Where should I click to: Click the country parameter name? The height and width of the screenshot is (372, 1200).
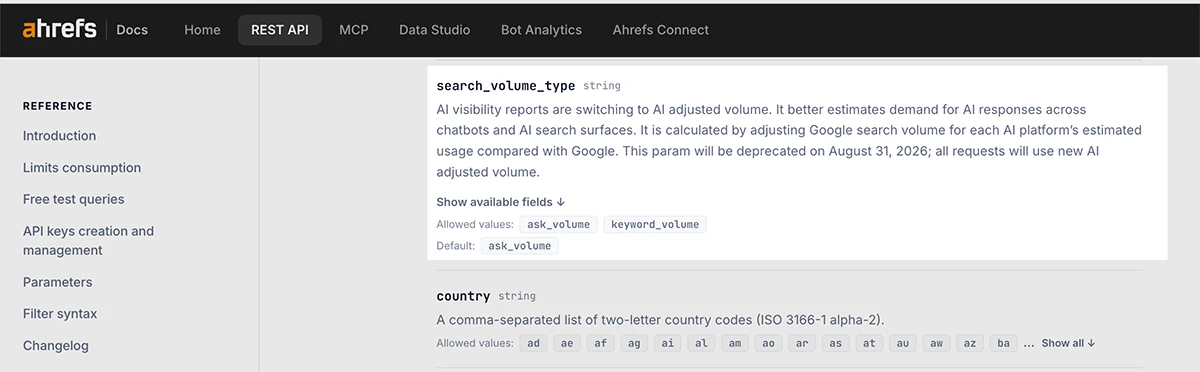463,296
